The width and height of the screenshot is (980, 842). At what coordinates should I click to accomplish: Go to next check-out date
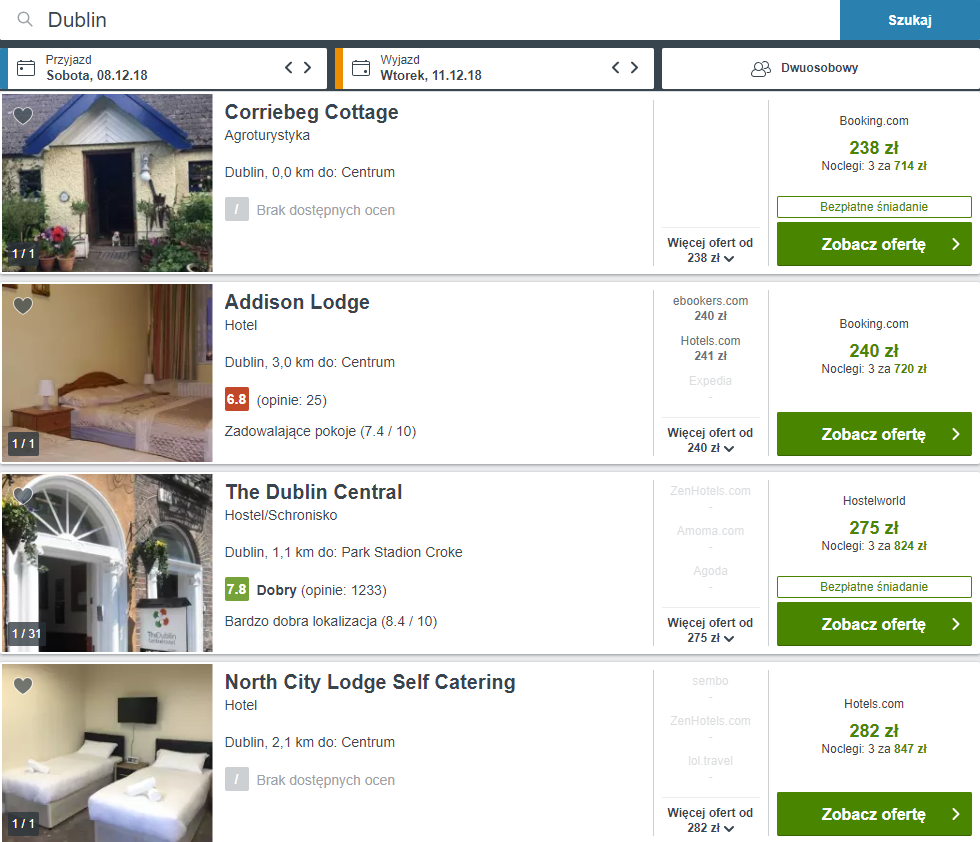[x=634, y=68]
